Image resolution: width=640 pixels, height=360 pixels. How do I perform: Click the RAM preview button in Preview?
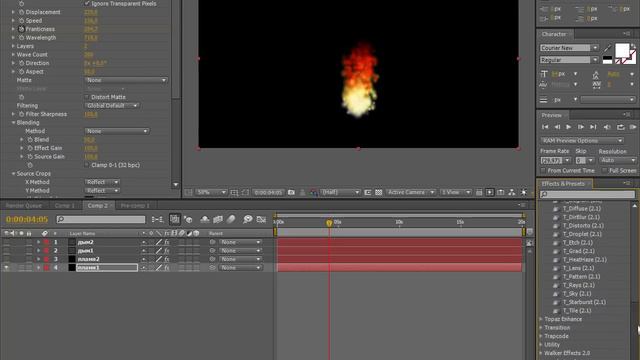pyautogui.click(x=633, y=127)
